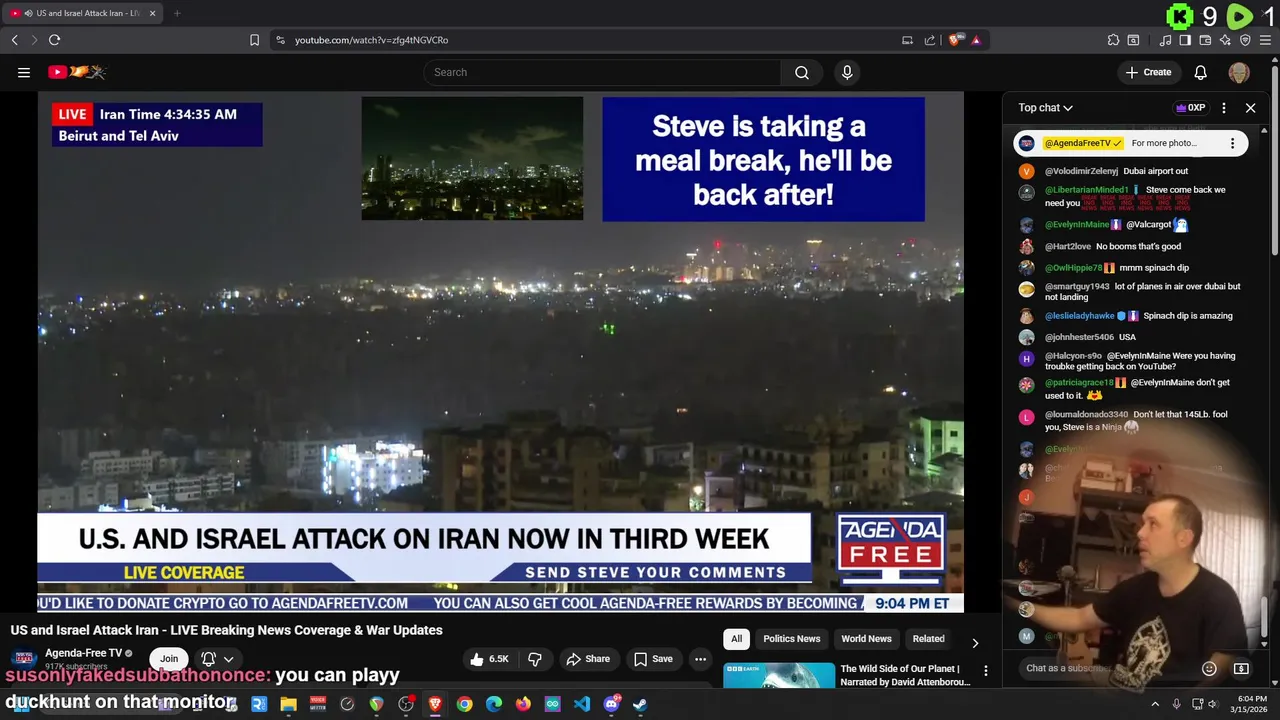Viewport: 1280px width, 720px height.
Task: Open the browser main menu icon
Action: tap(1266, 40)
